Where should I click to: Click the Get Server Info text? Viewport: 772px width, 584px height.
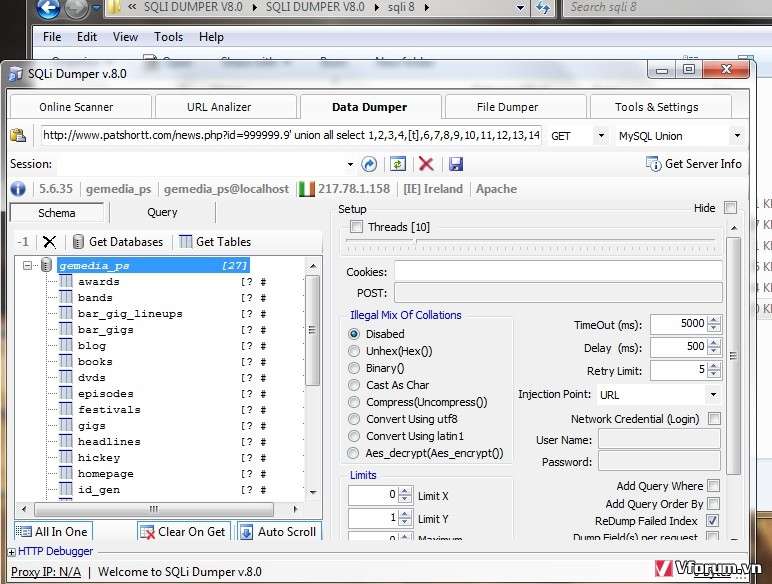tap(703, 164)
